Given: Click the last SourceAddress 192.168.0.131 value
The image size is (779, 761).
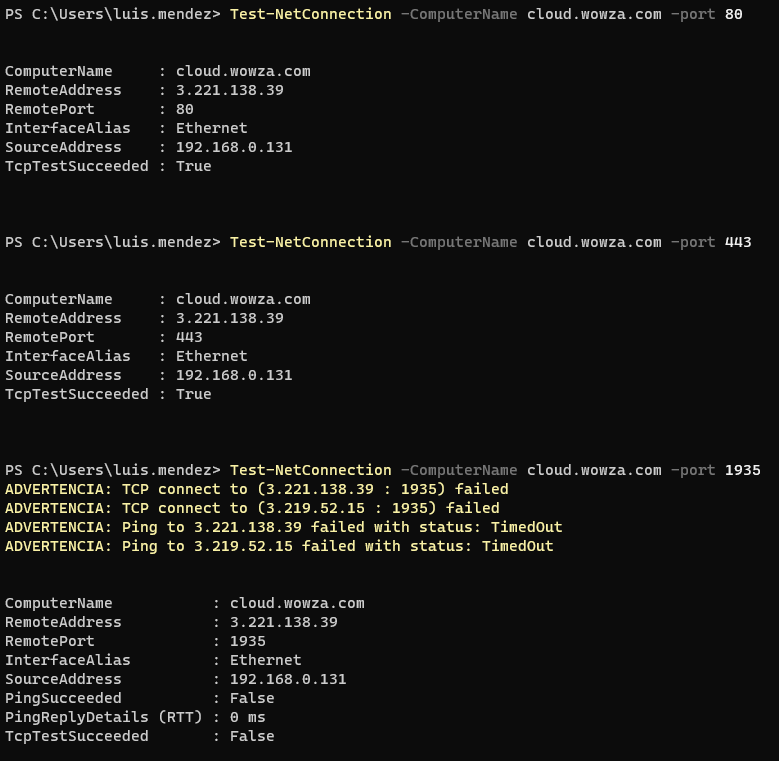Looking at the screenshot, I should [288, 679].
